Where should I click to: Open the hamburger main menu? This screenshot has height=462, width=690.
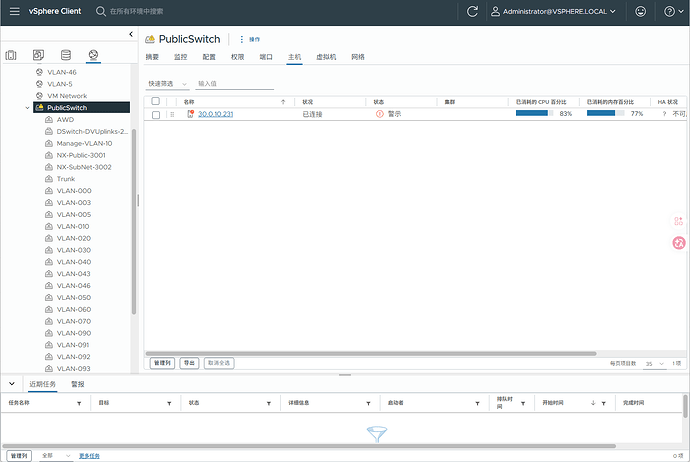(x=15, y=11)
